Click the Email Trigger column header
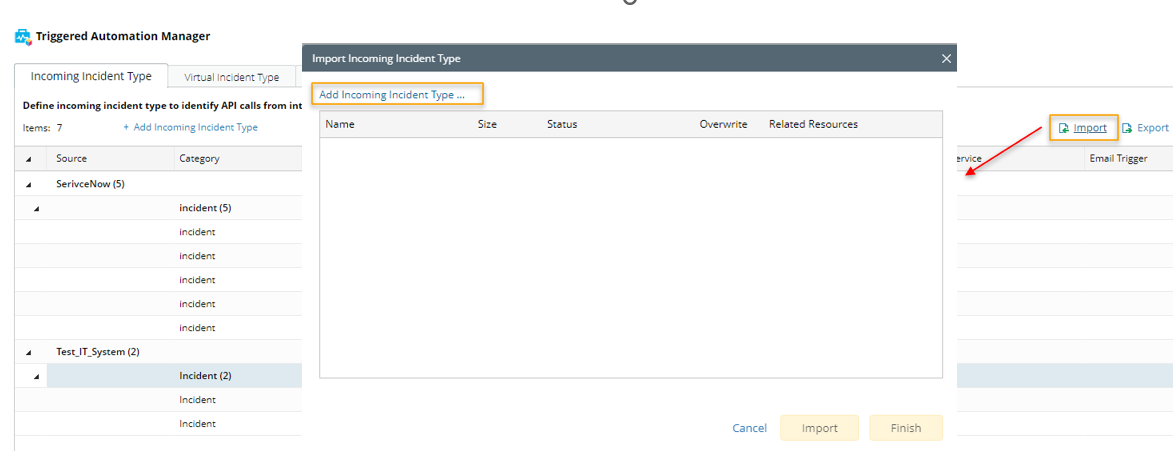The height and width of the screenshot is (451, 1173). coord(1117,158)
